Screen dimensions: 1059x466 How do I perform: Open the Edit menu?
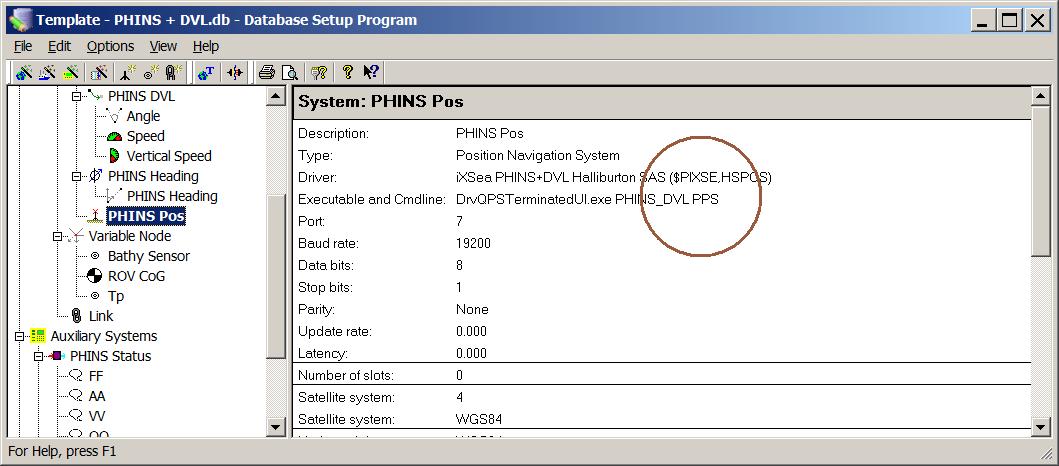click(x=59, y=46)
